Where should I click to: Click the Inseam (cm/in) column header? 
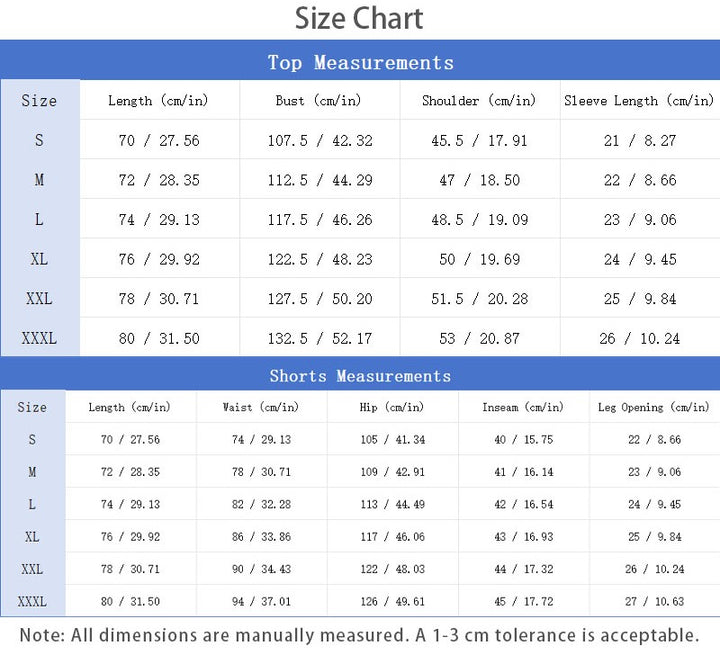click(x=523, y=407)
